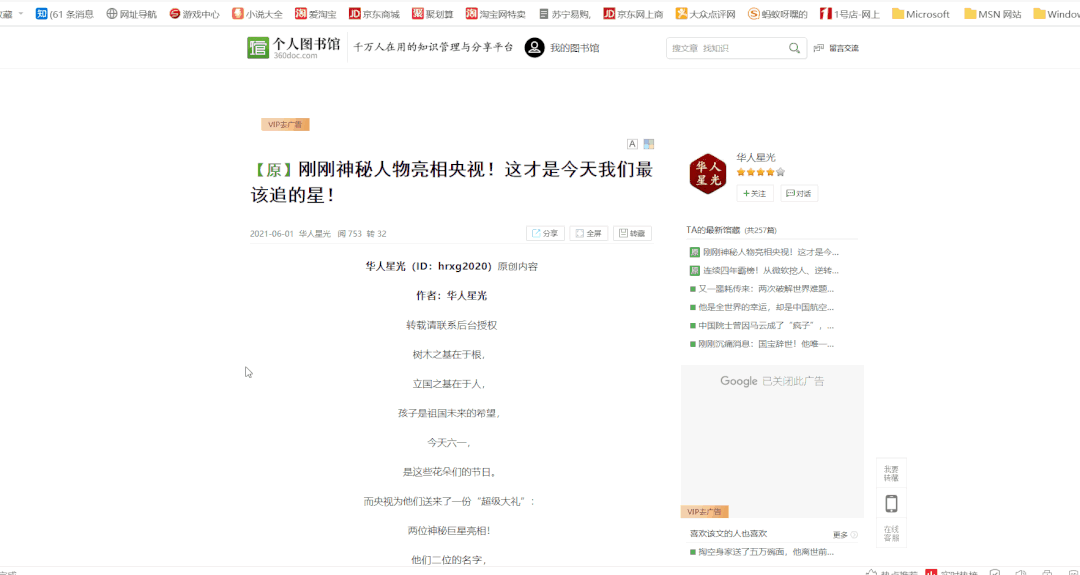This screenshot has width=1080, height=575.
Task: Click the 转藏 save button under title
Action: click(632, 233)
